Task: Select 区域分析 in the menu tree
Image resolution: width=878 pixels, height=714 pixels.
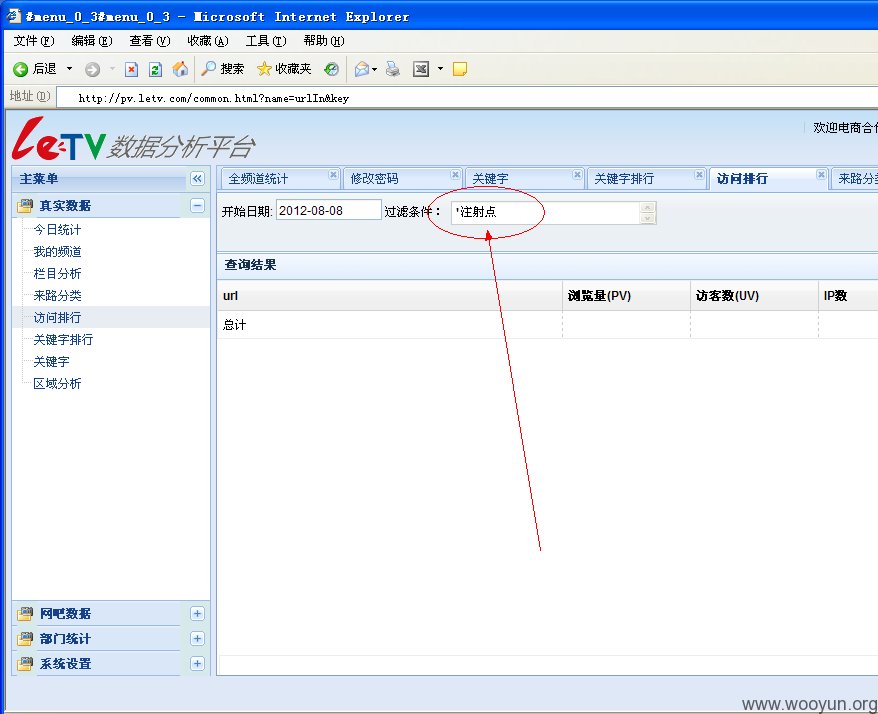Action: pos(57,384)
